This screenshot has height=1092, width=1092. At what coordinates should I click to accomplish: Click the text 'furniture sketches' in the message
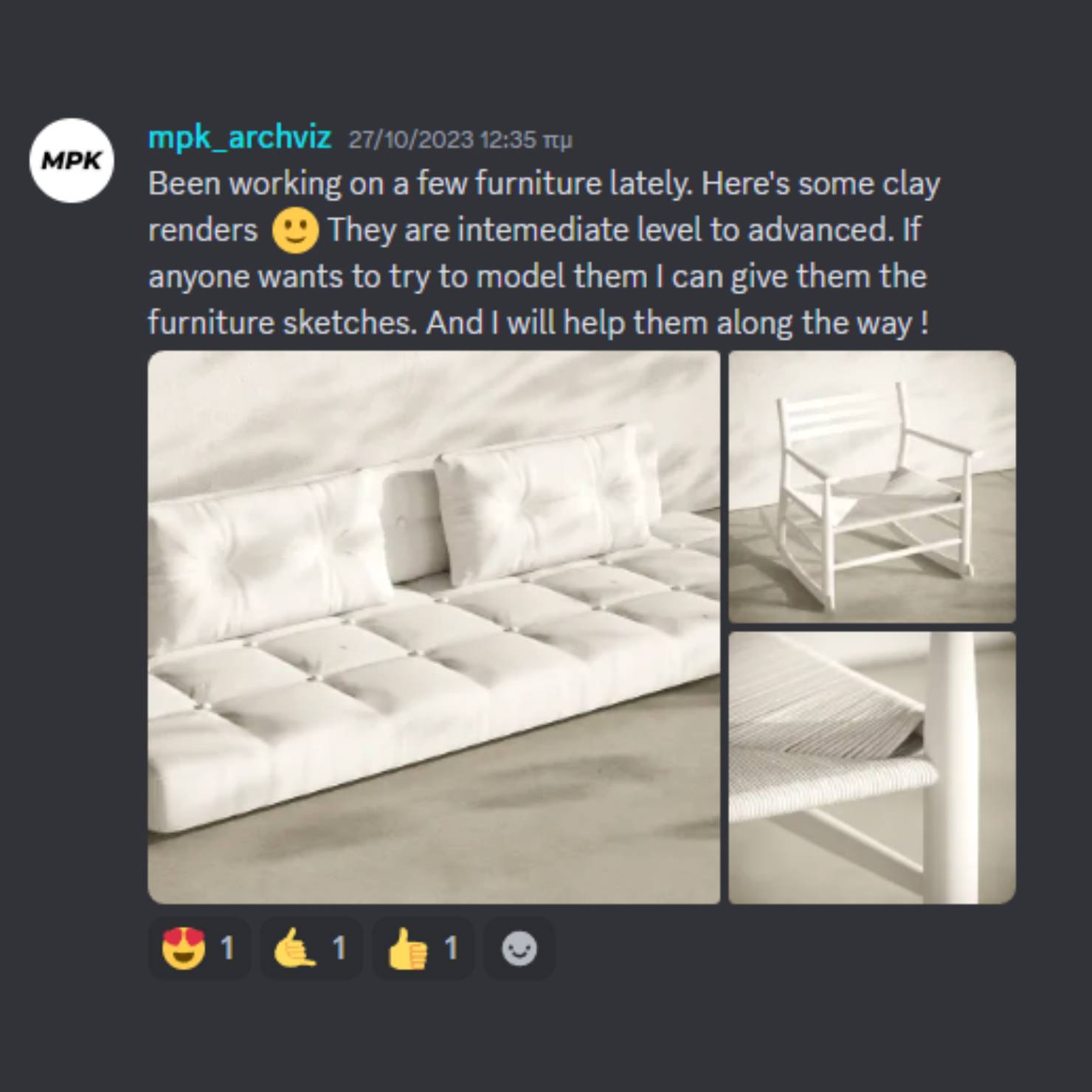coord(283,323)
